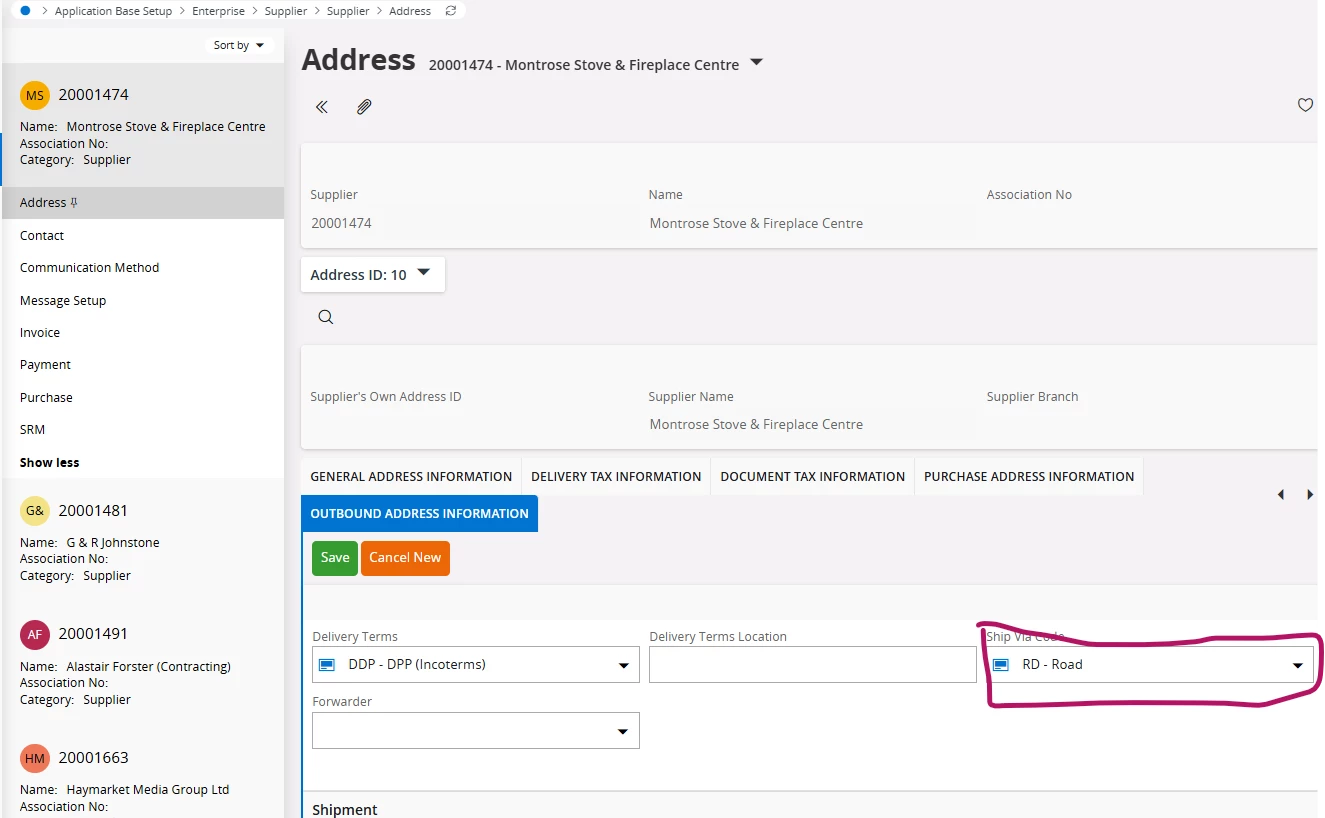Click the AF avatar for supplier 20001491
Image resolution: width=1325 pixels, height=818 pixels.
click(x=35, y=634)
